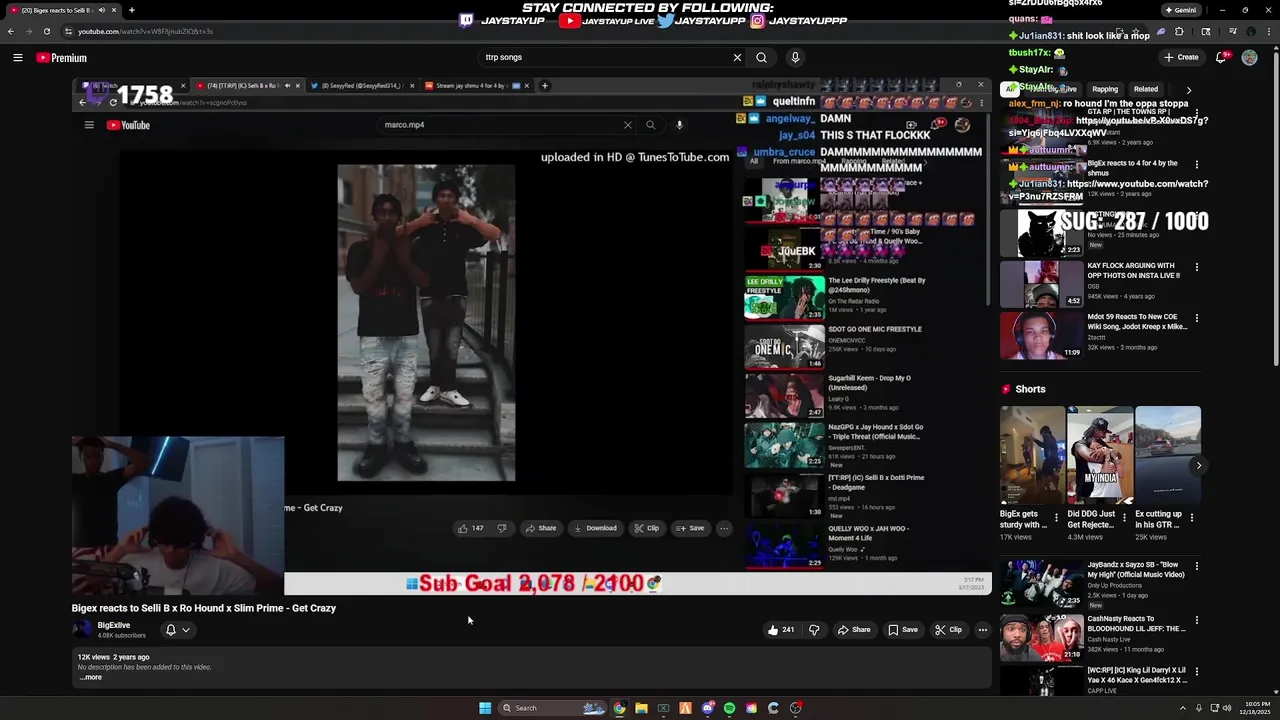Open the Gemini button in Chrome
1280x720 pixels.
click(1180, 10)
